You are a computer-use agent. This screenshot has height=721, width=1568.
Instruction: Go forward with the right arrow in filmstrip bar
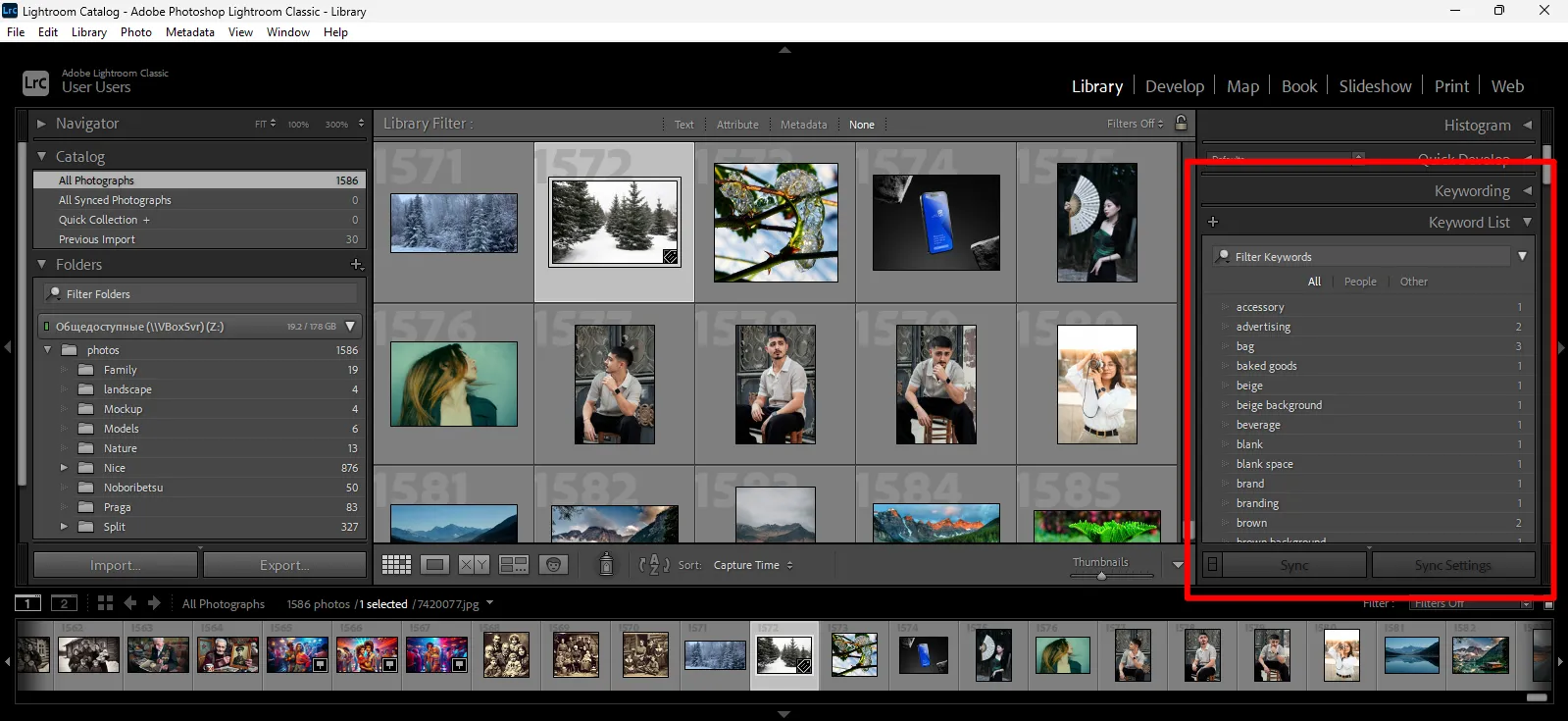tap(154, 603)
